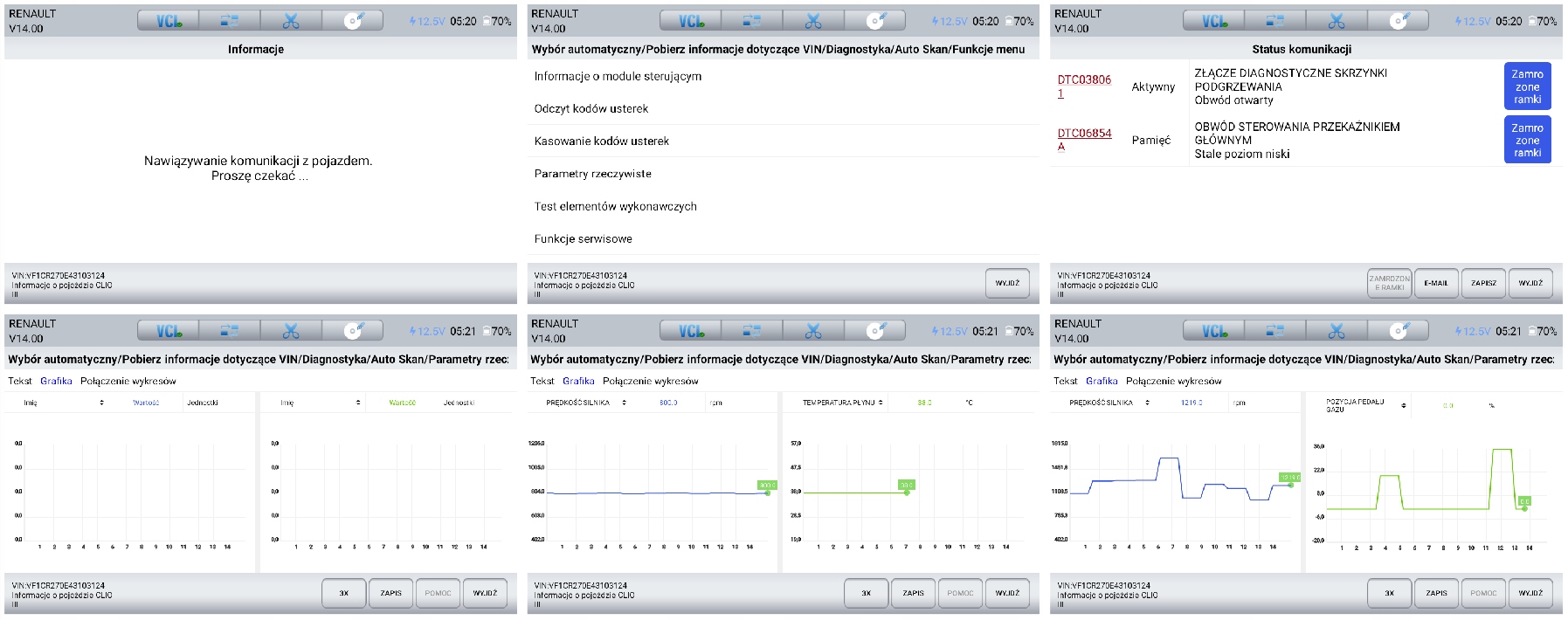Tap data transfer icon on POZYCJA PEDAŁU GAZU screen
This screenshot has height=620, width=1568.
[x=1275, y=331]
